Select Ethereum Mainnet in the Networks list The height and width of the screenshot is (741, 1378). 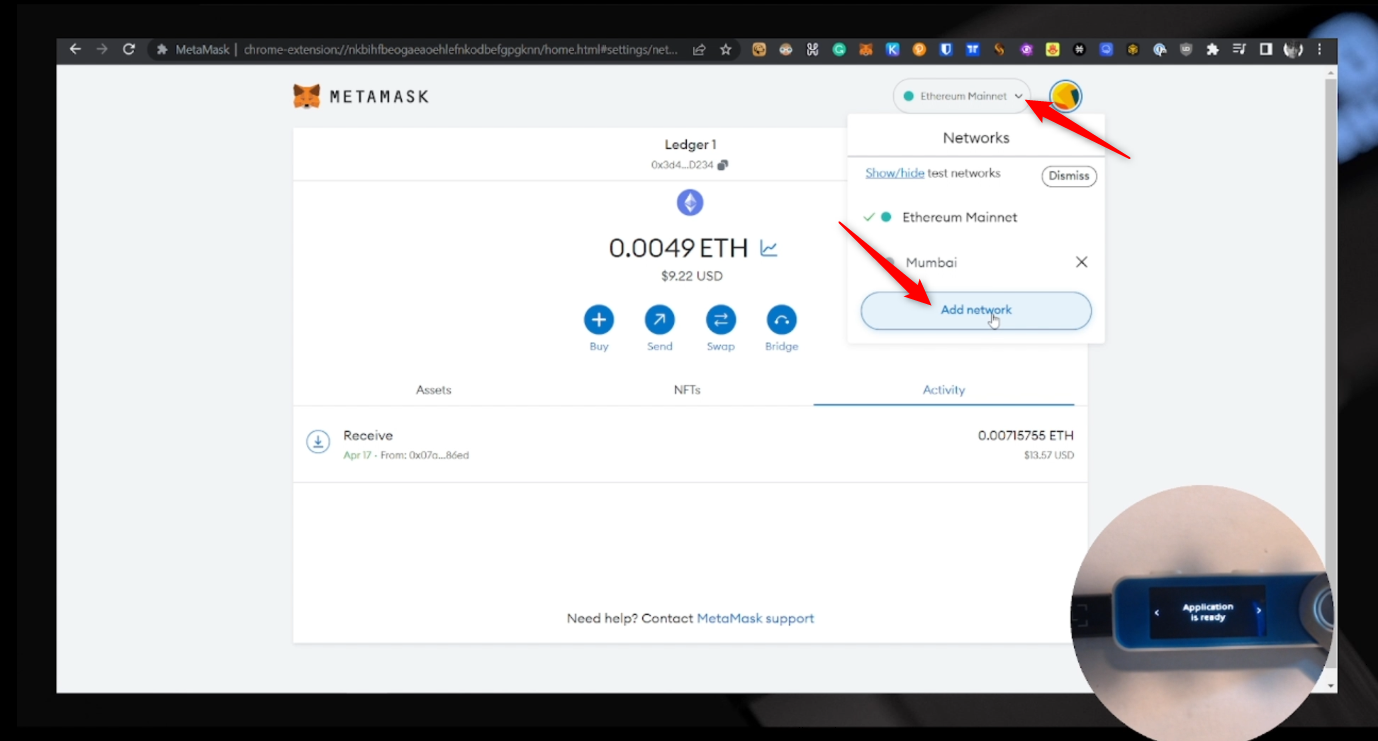pos(959,217)
